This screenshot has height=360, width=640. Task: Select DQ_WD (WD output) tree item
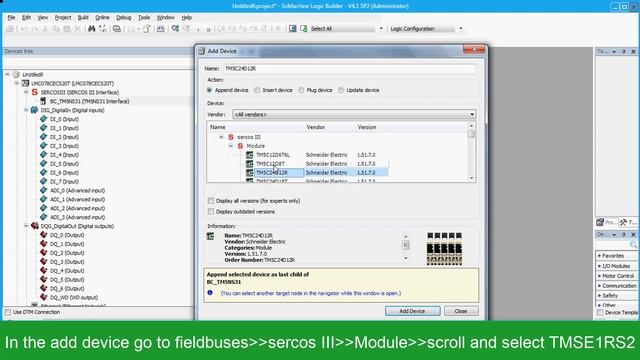(x=74, y=298)
